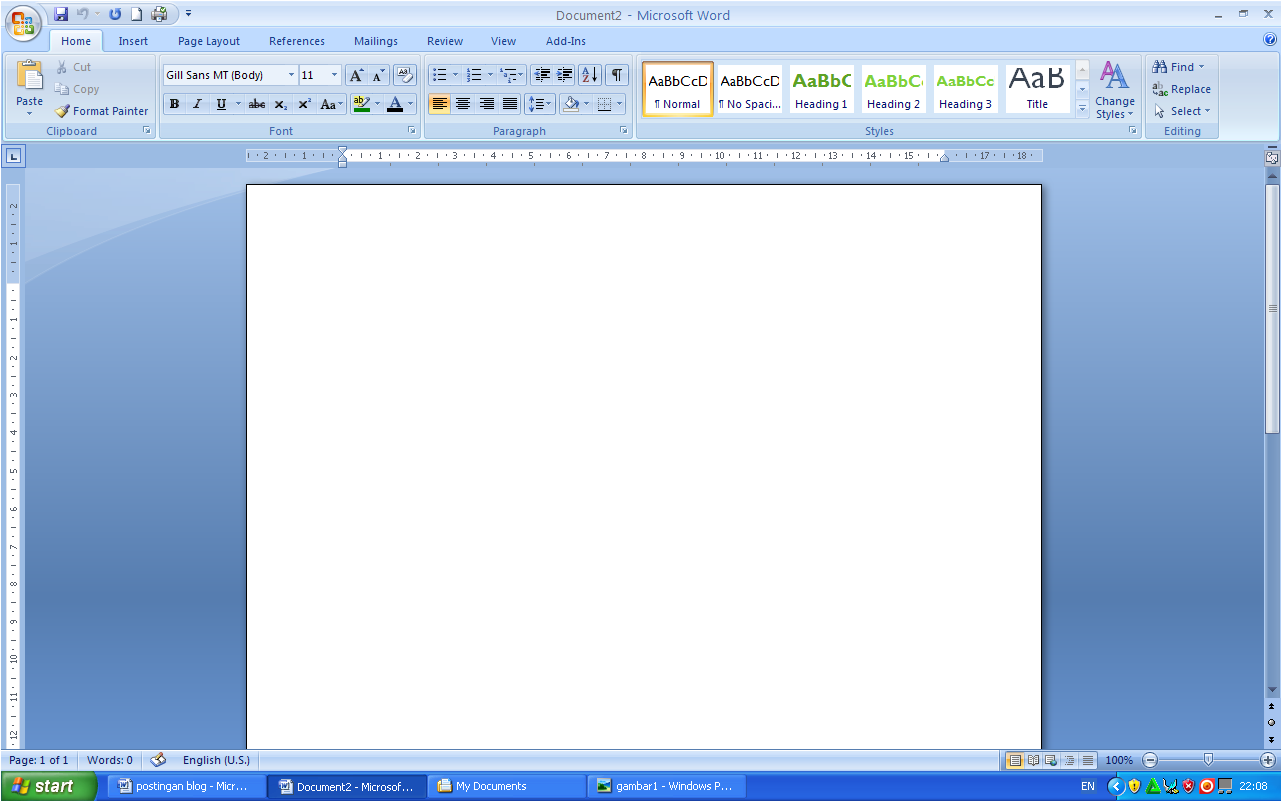The height and width of the screenshot is (802, 1282).
Task: Set Align Text Left
Action: 440,104
